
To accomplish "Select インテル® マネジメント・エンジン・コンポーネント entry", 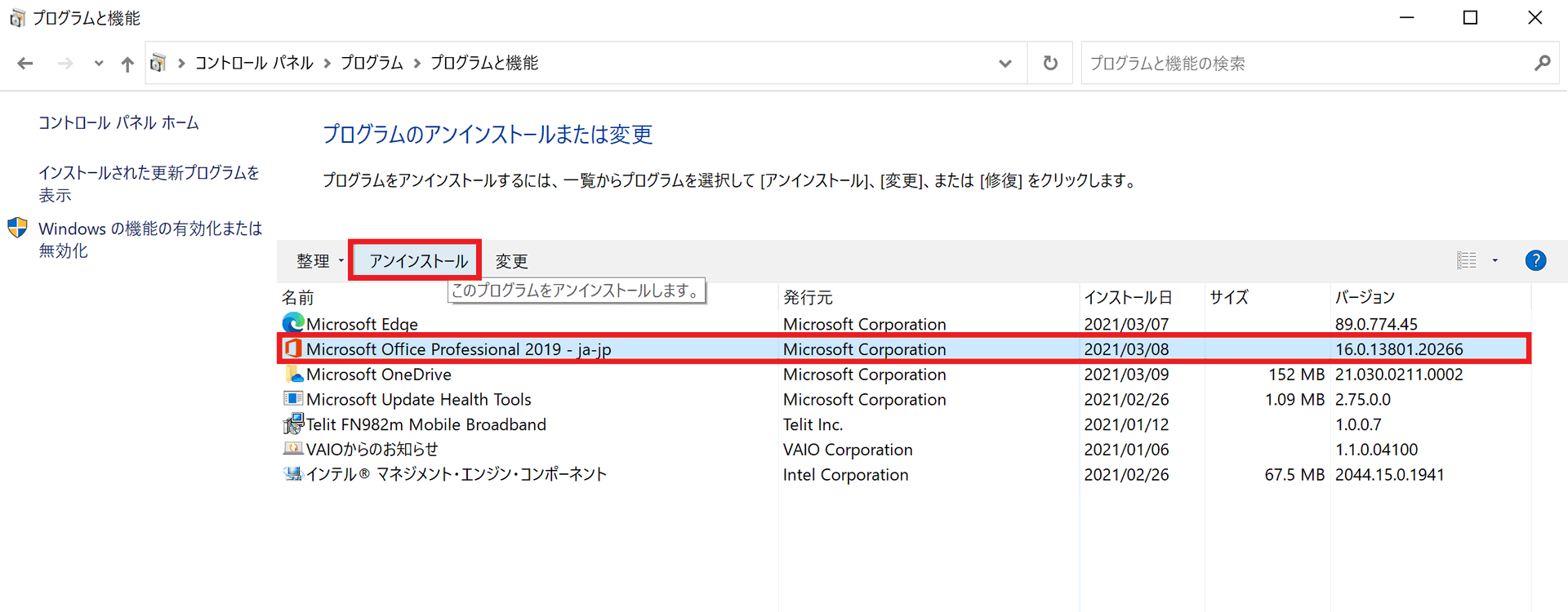I will click(456, 475).
